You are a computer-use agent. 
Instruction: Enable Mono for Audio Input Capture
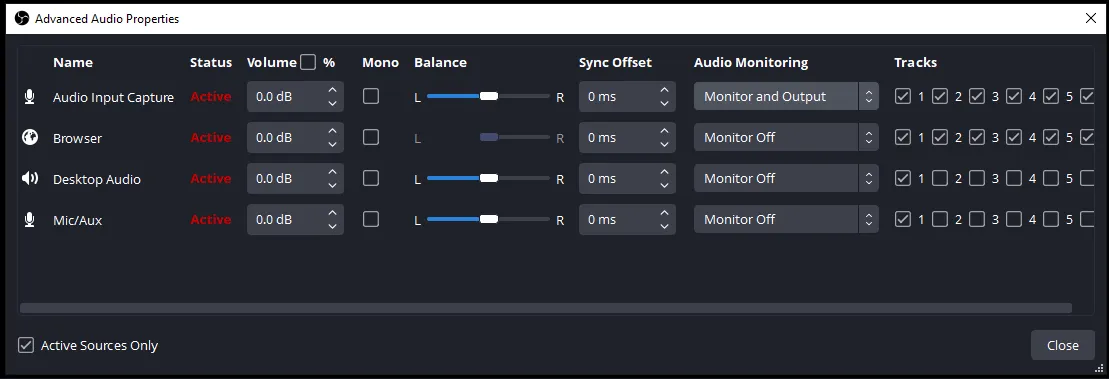(371, 96)
